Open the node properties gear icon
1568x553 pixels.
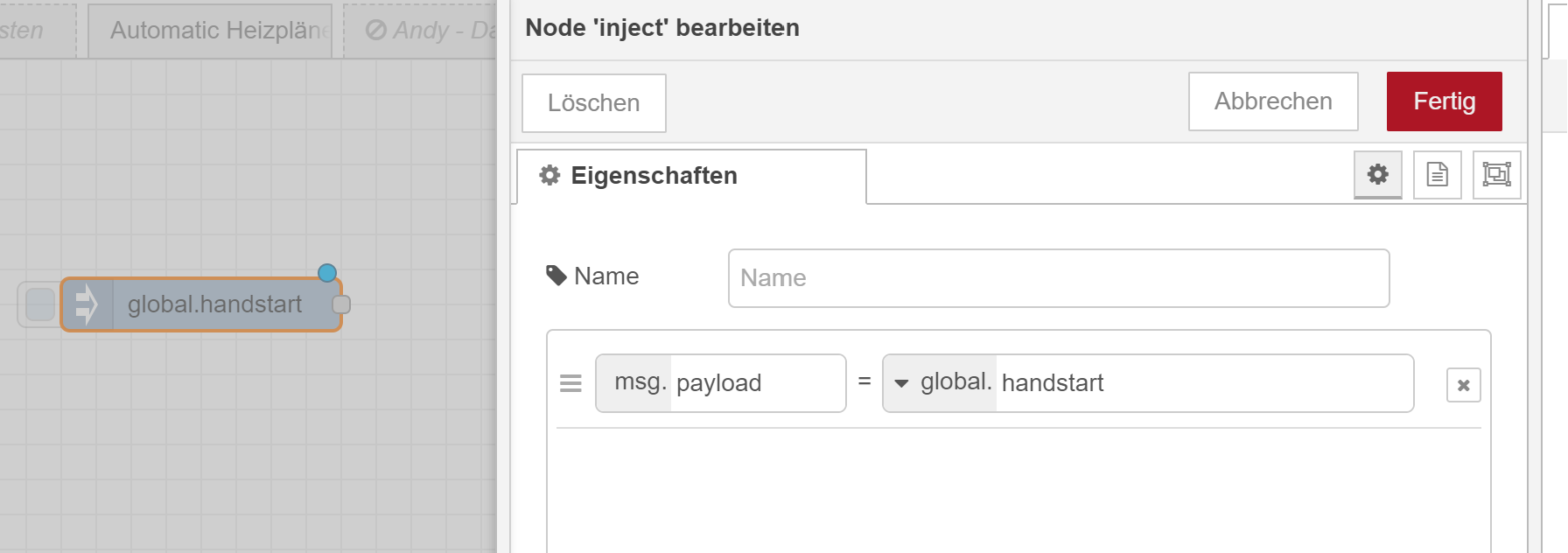coord(1377,175)
